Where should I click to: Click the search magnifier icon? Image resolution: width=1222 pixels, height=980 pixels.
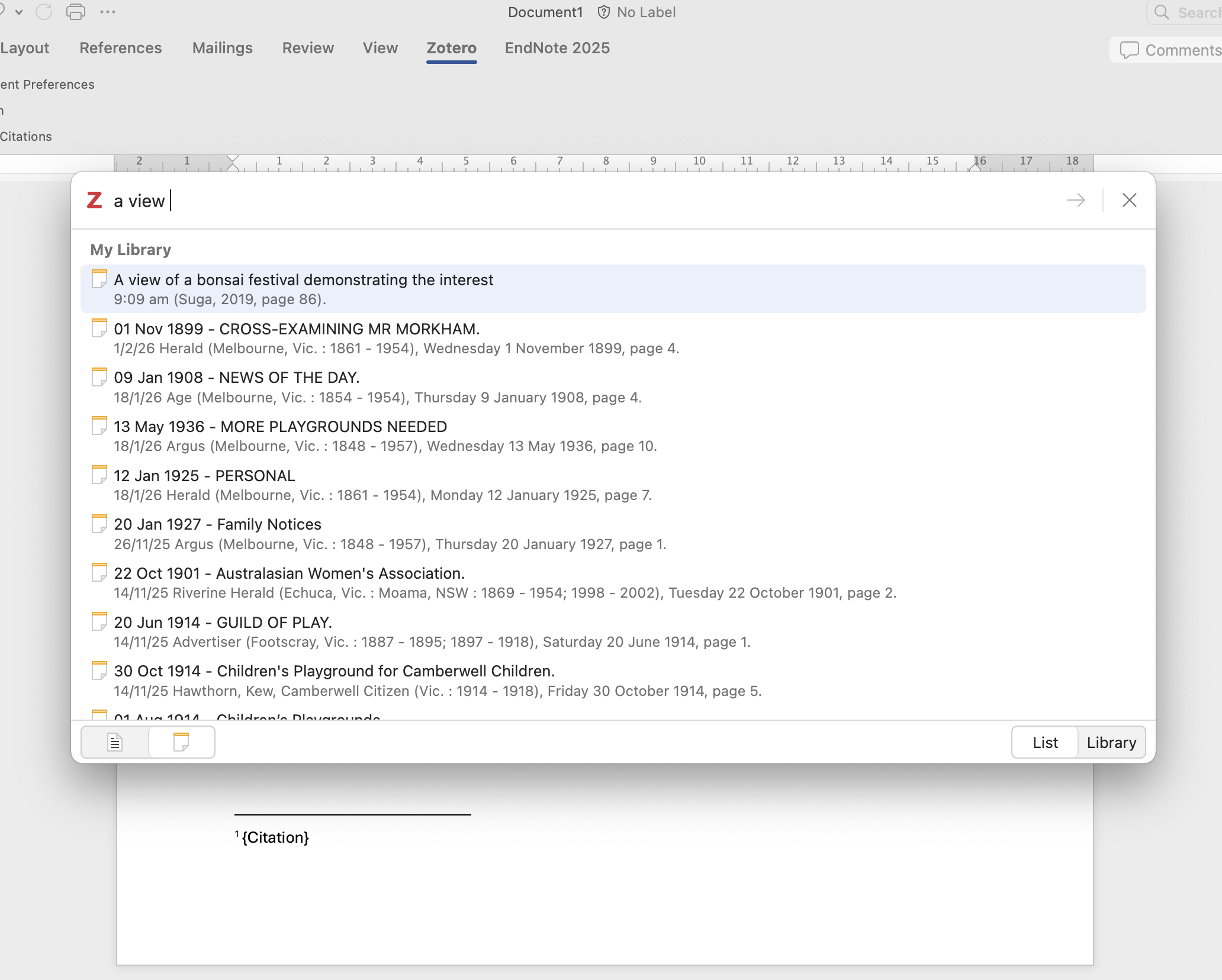pyautogui.click(x=1162, y=12)
